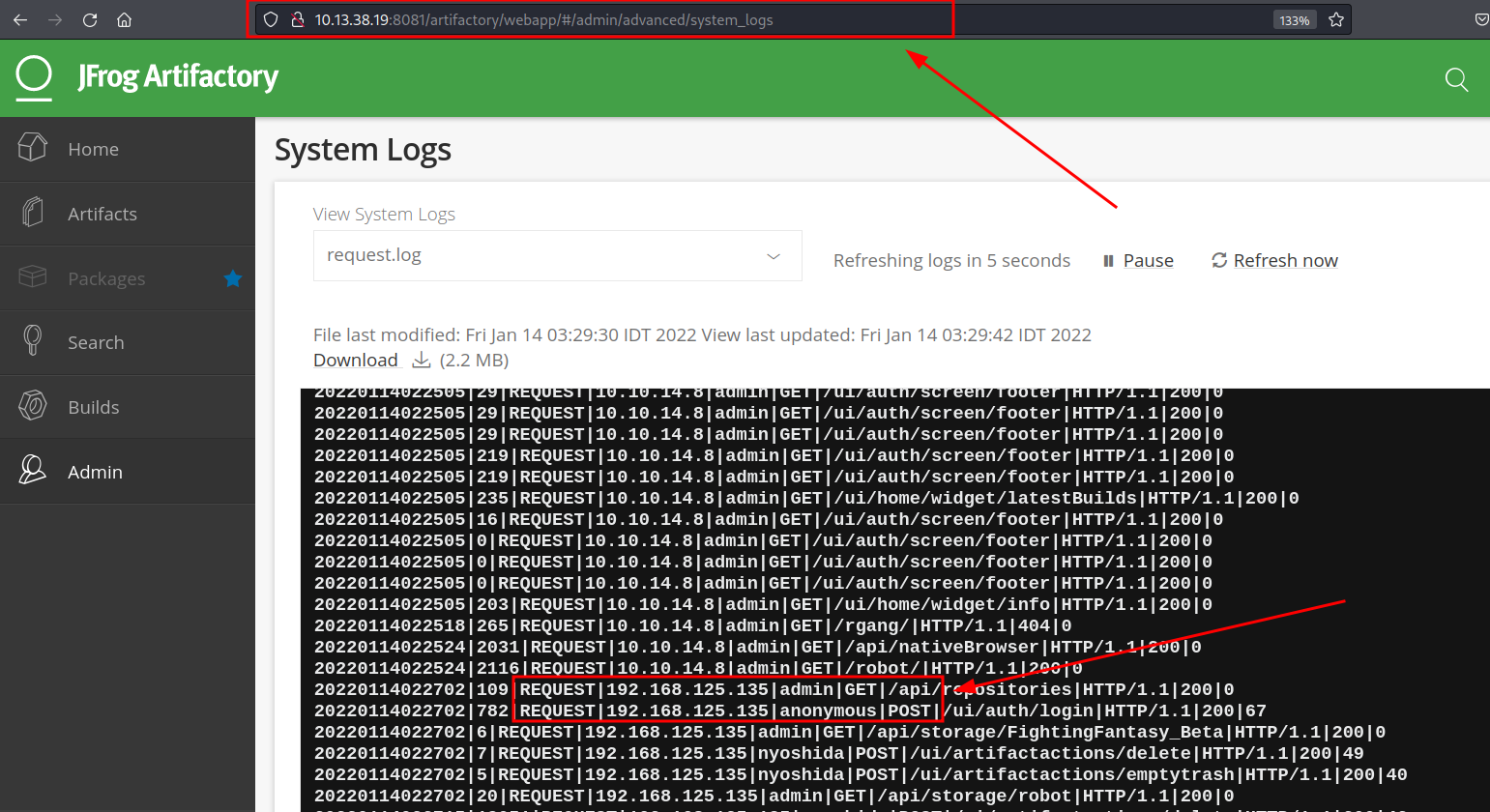Click log line with anonymous POST /ui/auth/login
Viewport: 1490px width, 812px height.
pyautogui.click(x=790, y=711)
